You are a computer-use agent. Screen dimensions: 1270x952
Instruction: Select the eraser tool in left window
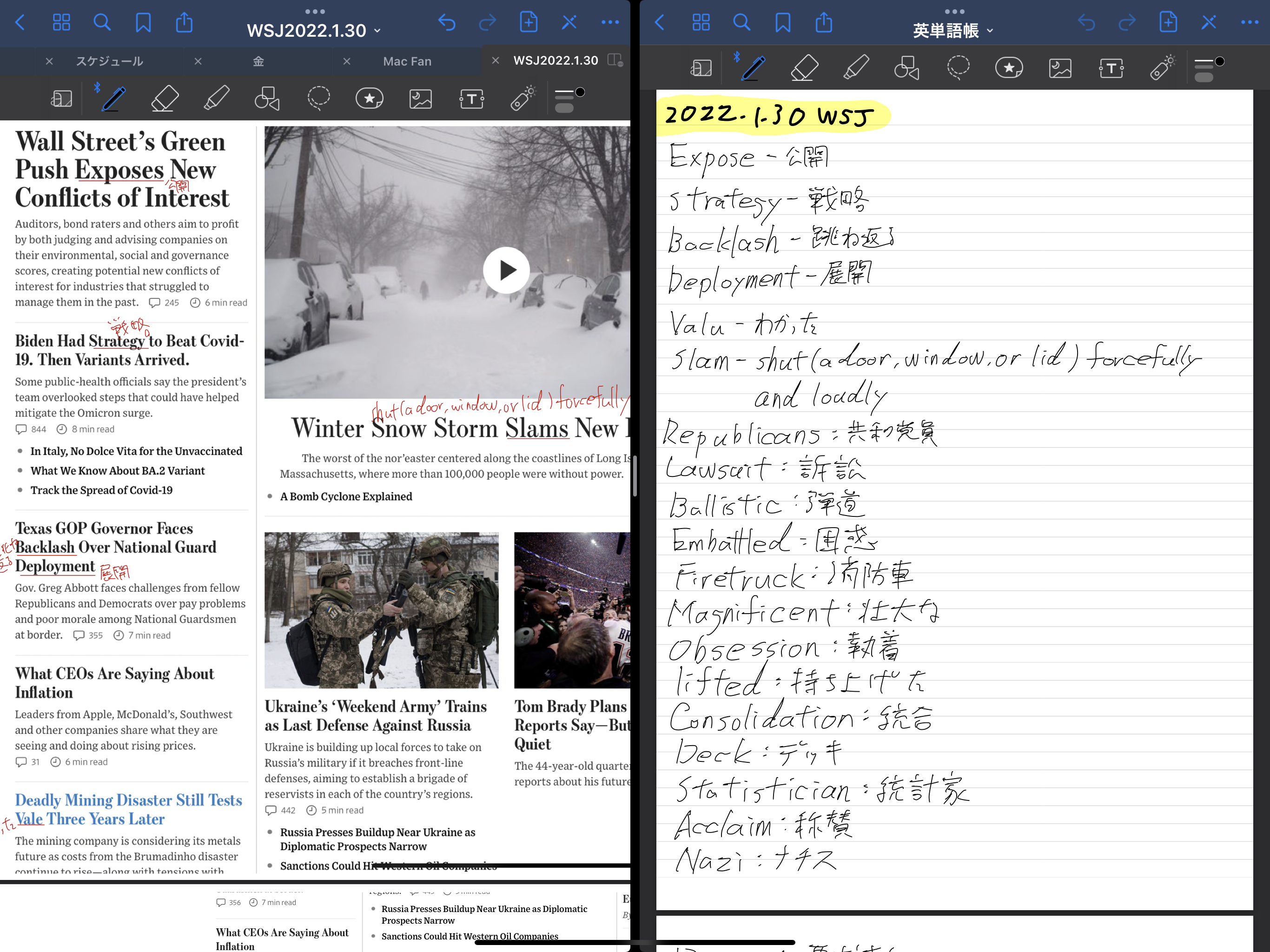point(165,98)
